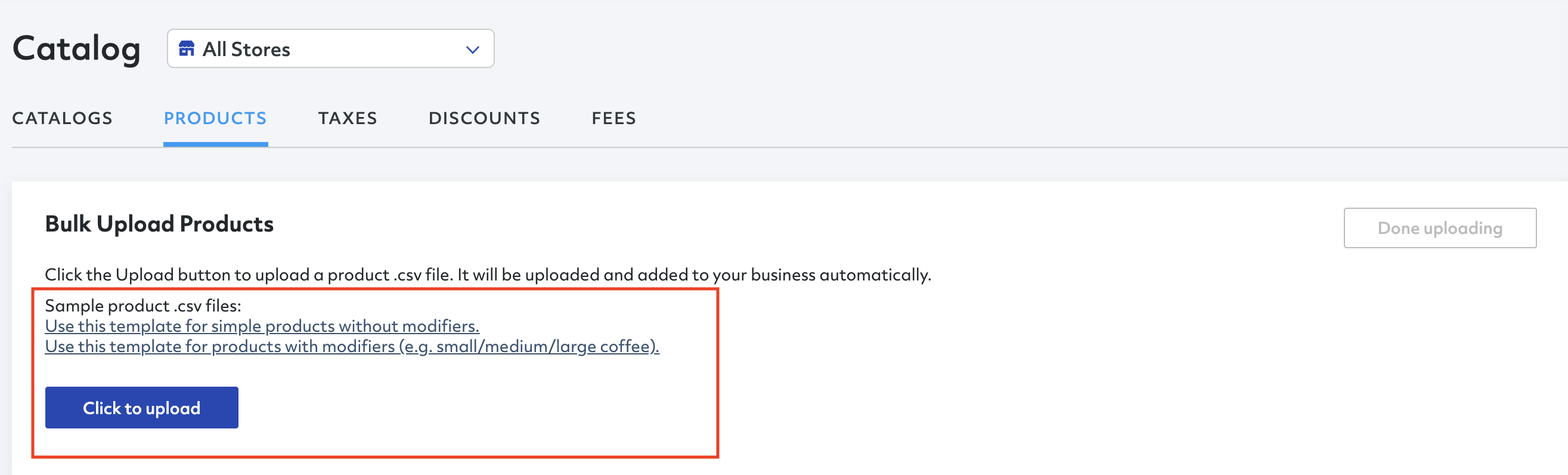The height and width of the screenshot is (475, 1568).
Task: Open template for simple products without modifiers
Action: pos(262,326)
